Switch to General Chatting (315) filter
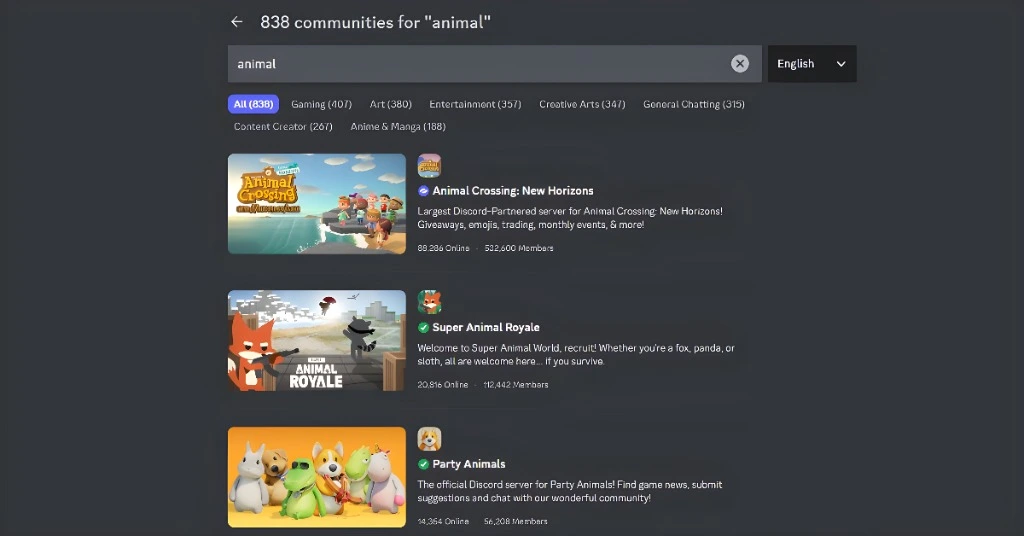The image size is (1024, 536). (x=693, y=104)
